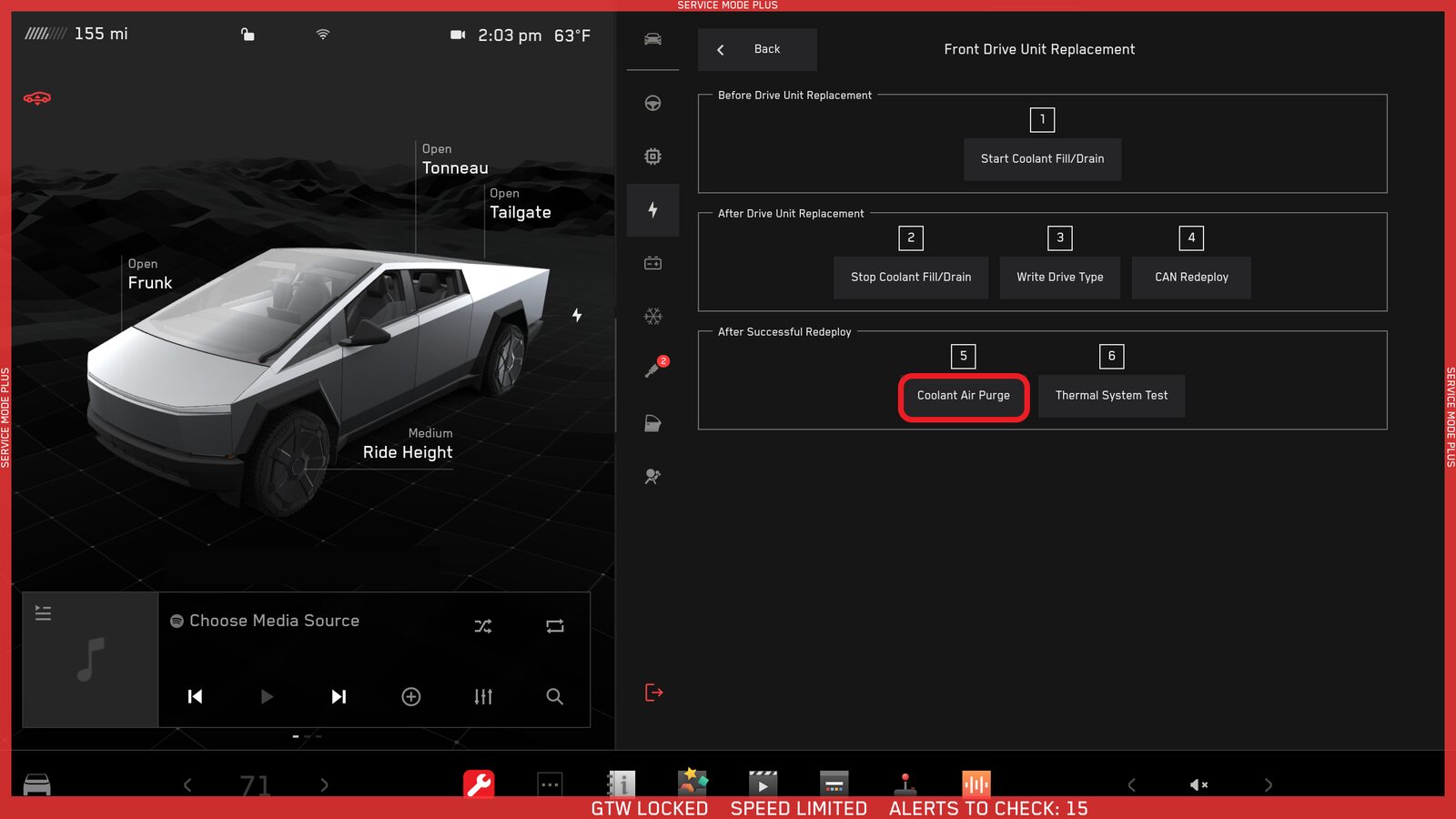This screenshot has width=1456, height=819.
Task: Open the red wrench service app
Action: (479, 784)
